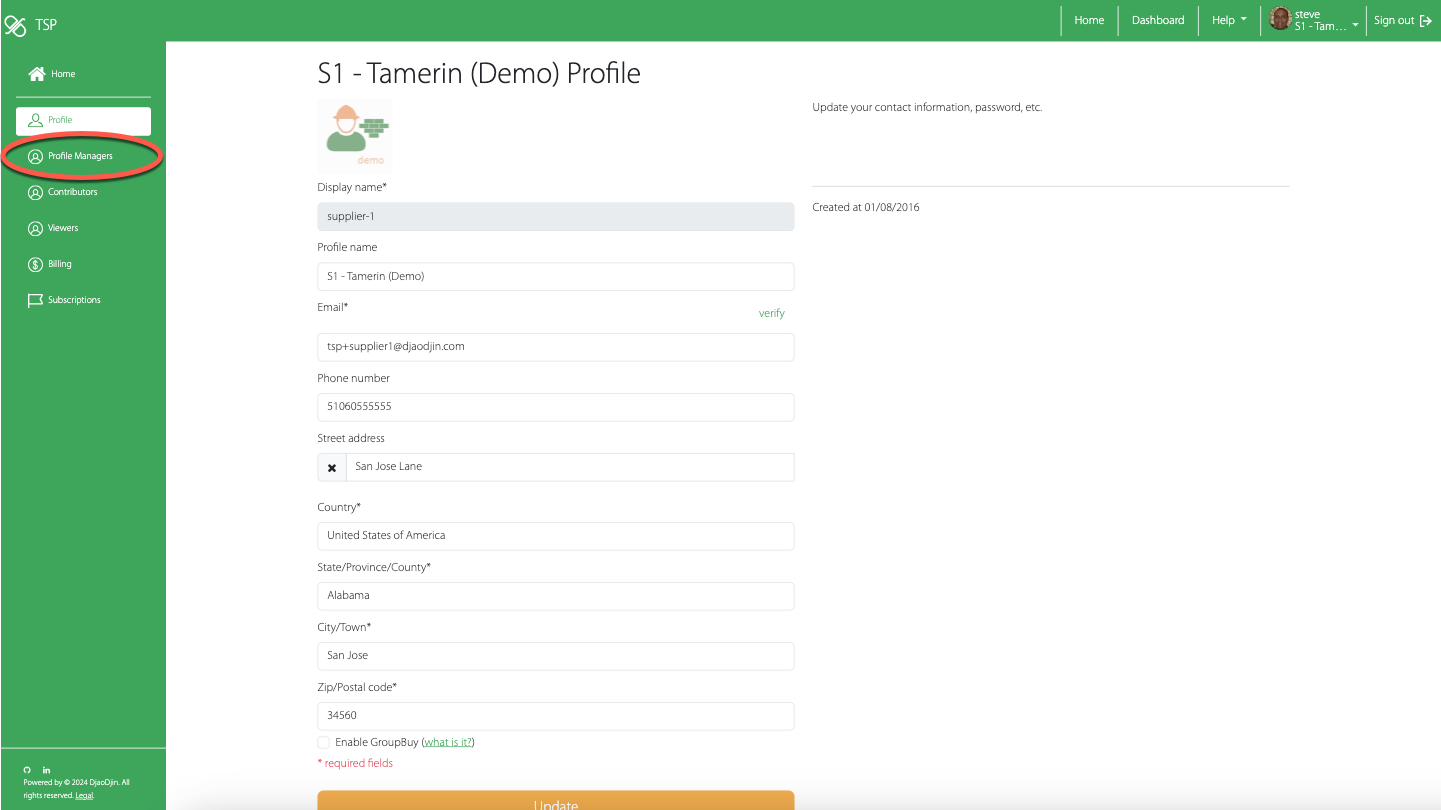
Task: Open Dashboard in the top navigation
Action: coord(1157,20)
